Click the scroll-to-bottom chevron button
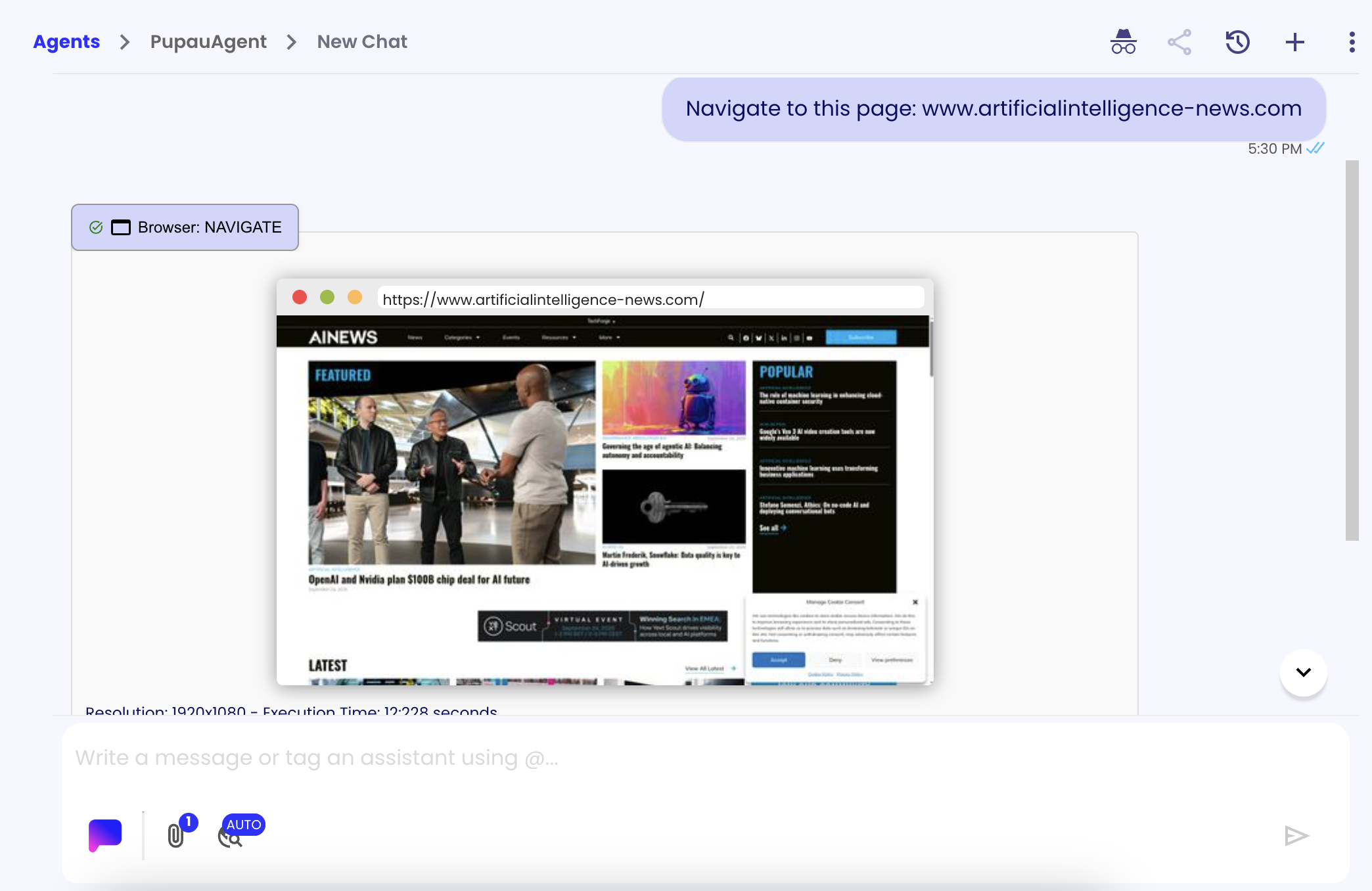 click(x=1304, y=672)
